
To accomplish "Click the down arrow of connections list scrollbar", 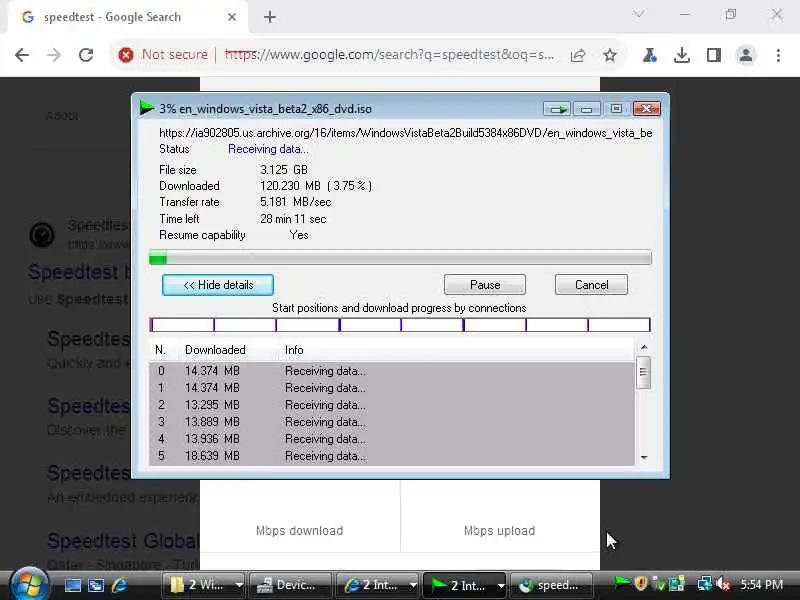I will [x=644, y=457].
